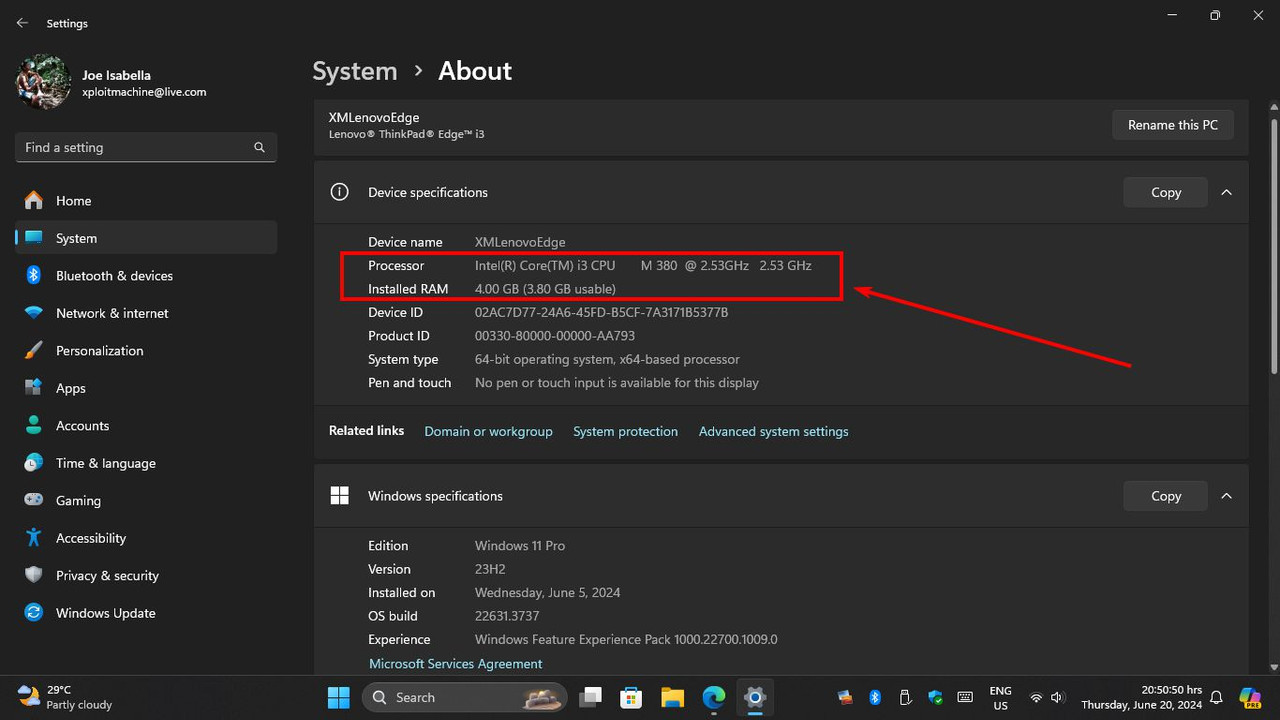This screenshot has width=1280, height=720.
Task: Click the Windows Update sync icon
Action: (34, 613)
